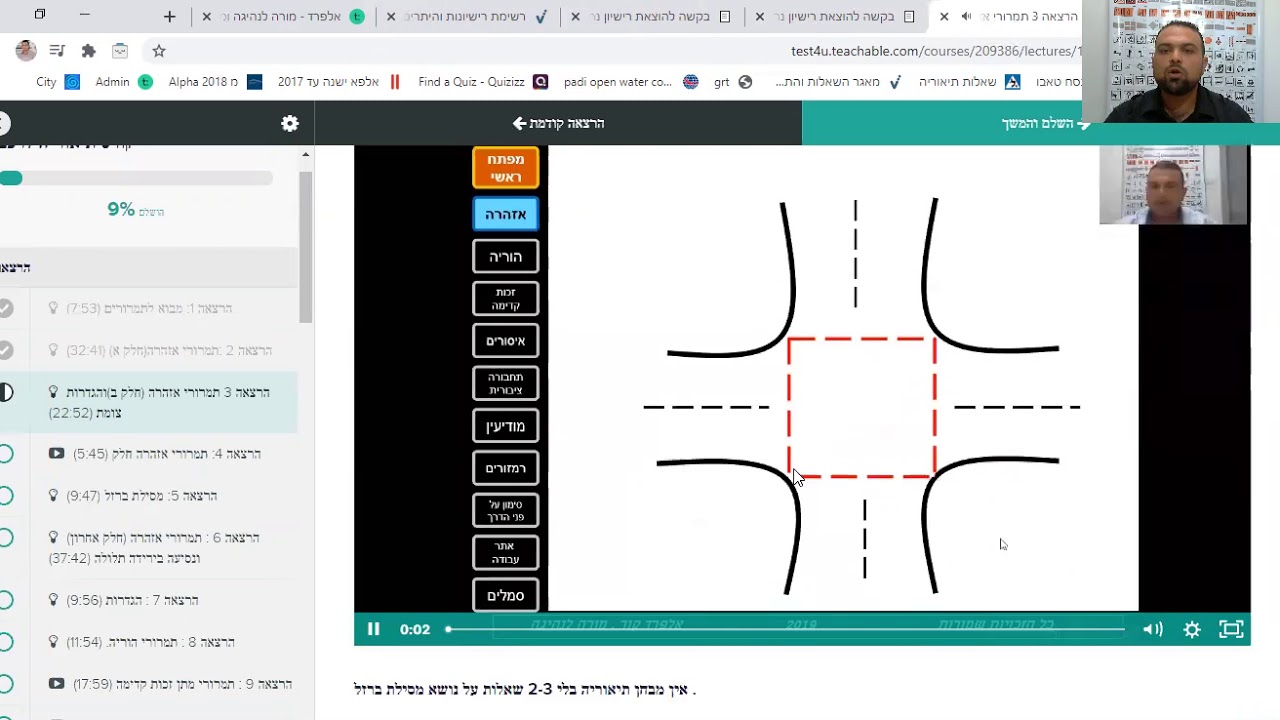Click 'סמלים' button in video menu
The width and height of the screenshot is (1280, 720).
point(506,595)
